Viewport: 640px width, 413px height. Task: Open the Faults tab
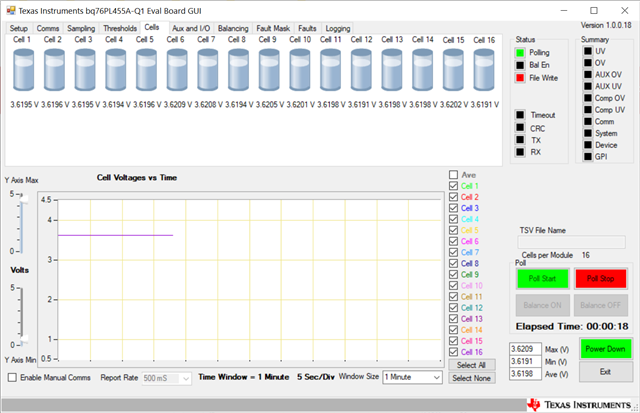pyautogui.click(x=307, y=28)
